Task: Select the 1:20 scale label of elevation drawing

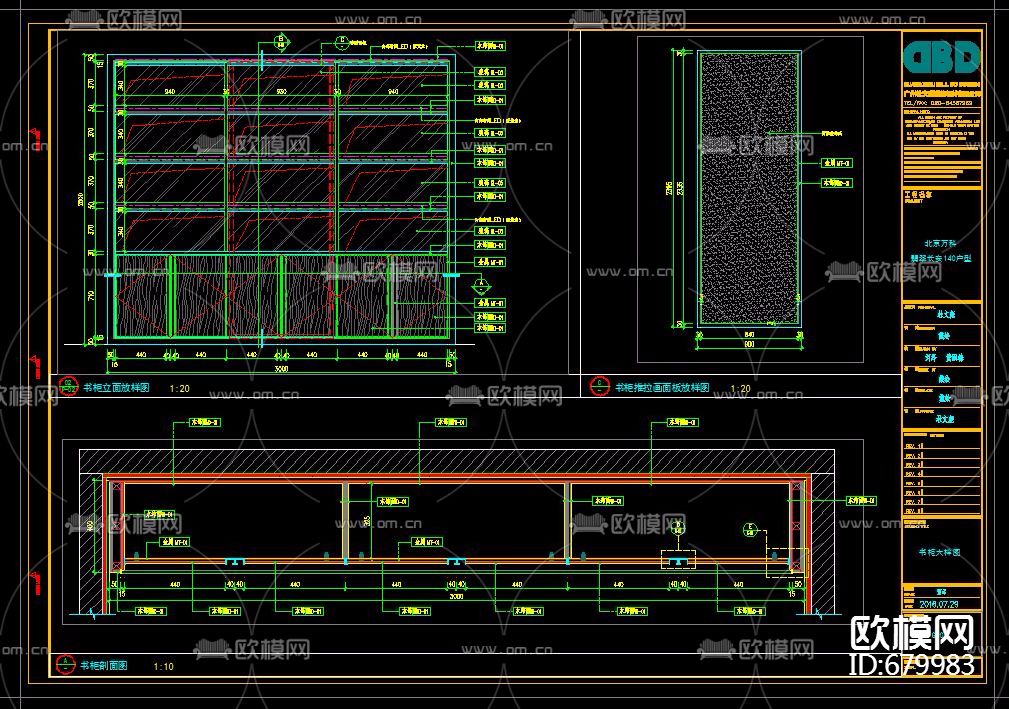Action: [x=180, y=389]
